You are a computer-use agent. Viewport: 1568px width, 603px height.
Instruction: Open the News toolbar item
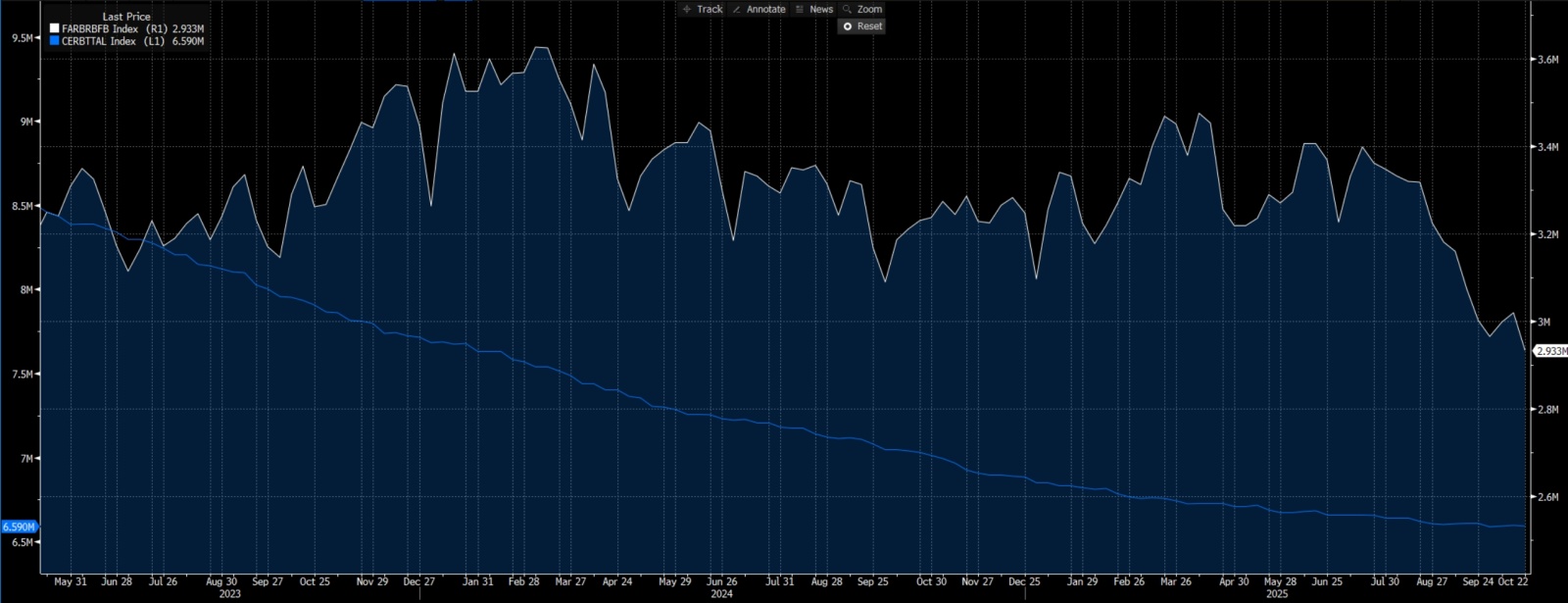click(820, 9)
